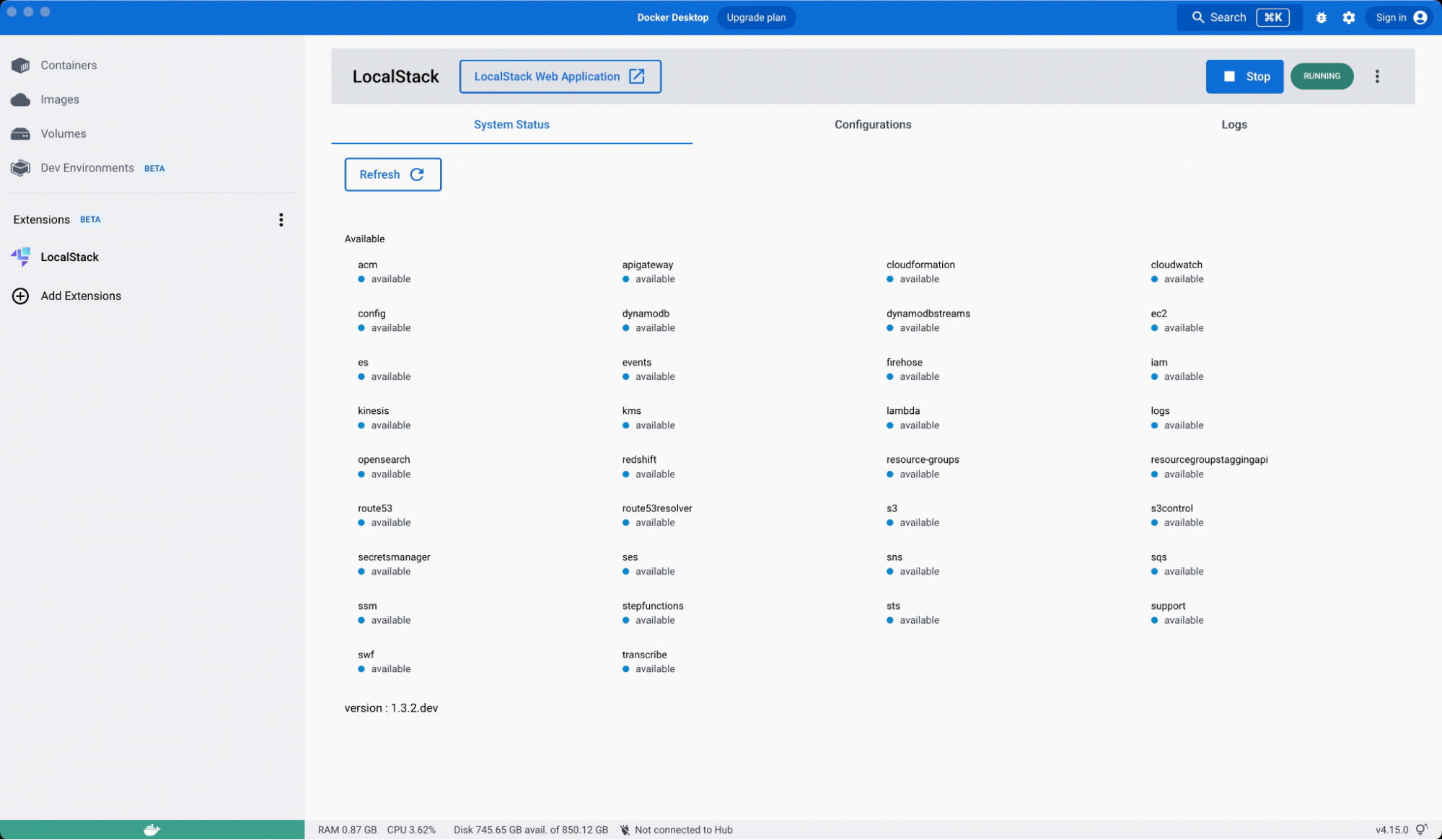This screenshot has height=840, width=1442.
Task: Click the Extensions BETA three-dot menu
Action: [281, 219]
